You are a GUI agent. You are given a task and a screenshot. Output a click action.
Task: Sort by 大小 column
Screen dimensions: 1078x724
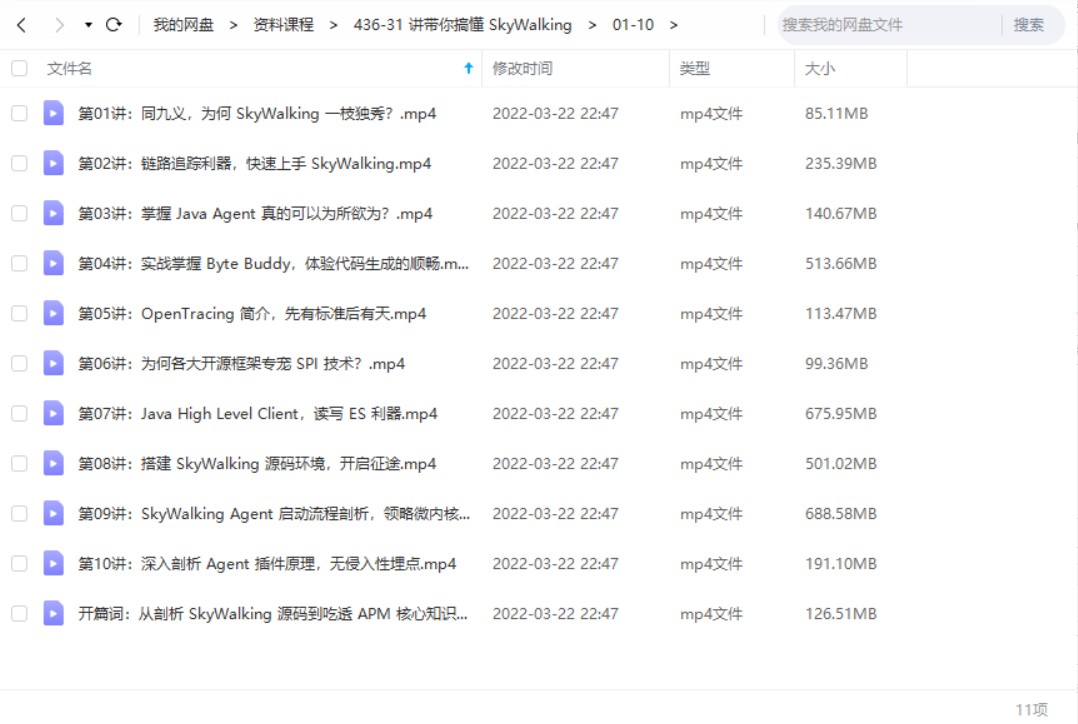coord(820,68)
